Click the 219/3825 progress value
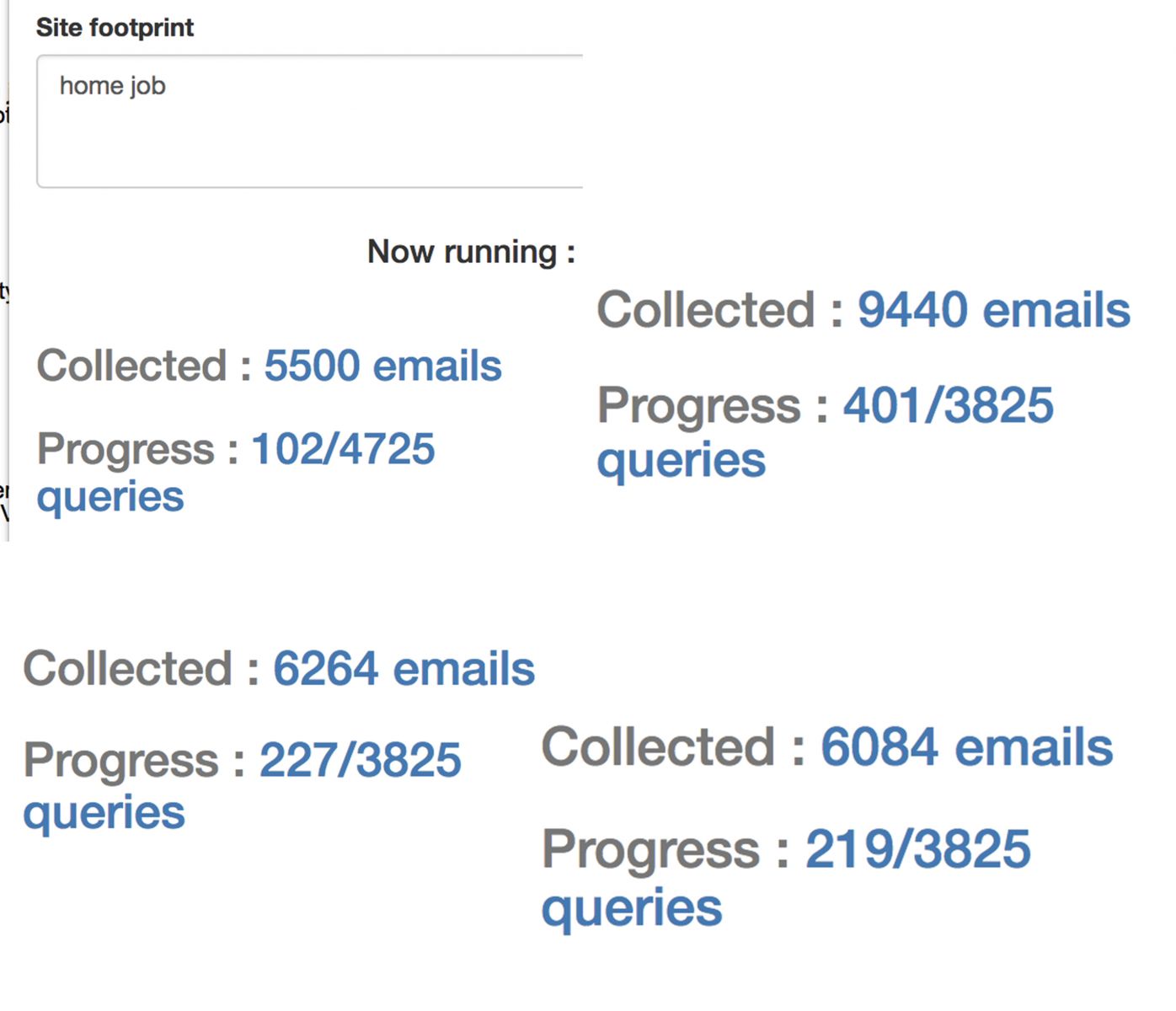The width and height of the screenshot is (1176, 1011). (x=918, y=848)
